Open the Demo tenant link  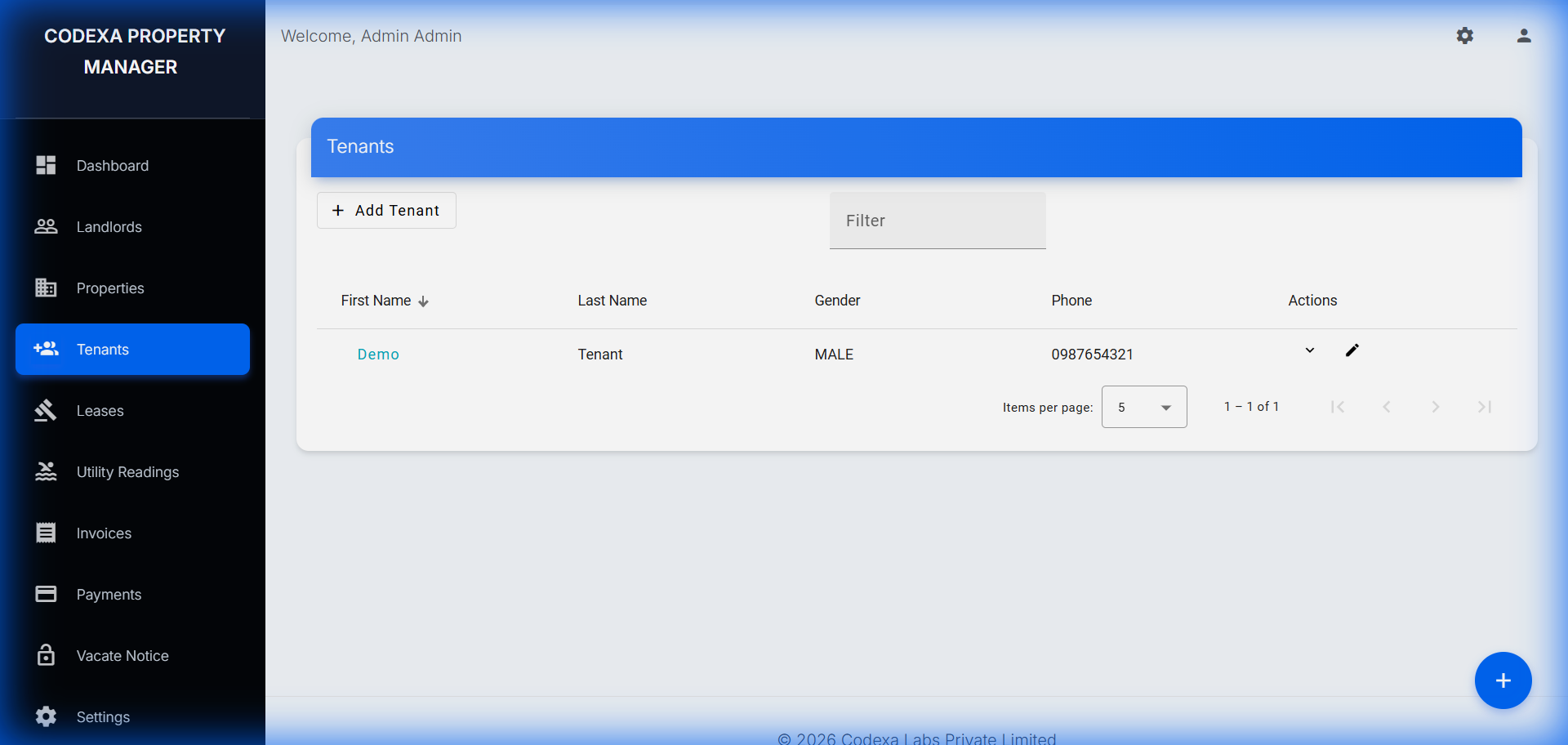click(378, 355)
